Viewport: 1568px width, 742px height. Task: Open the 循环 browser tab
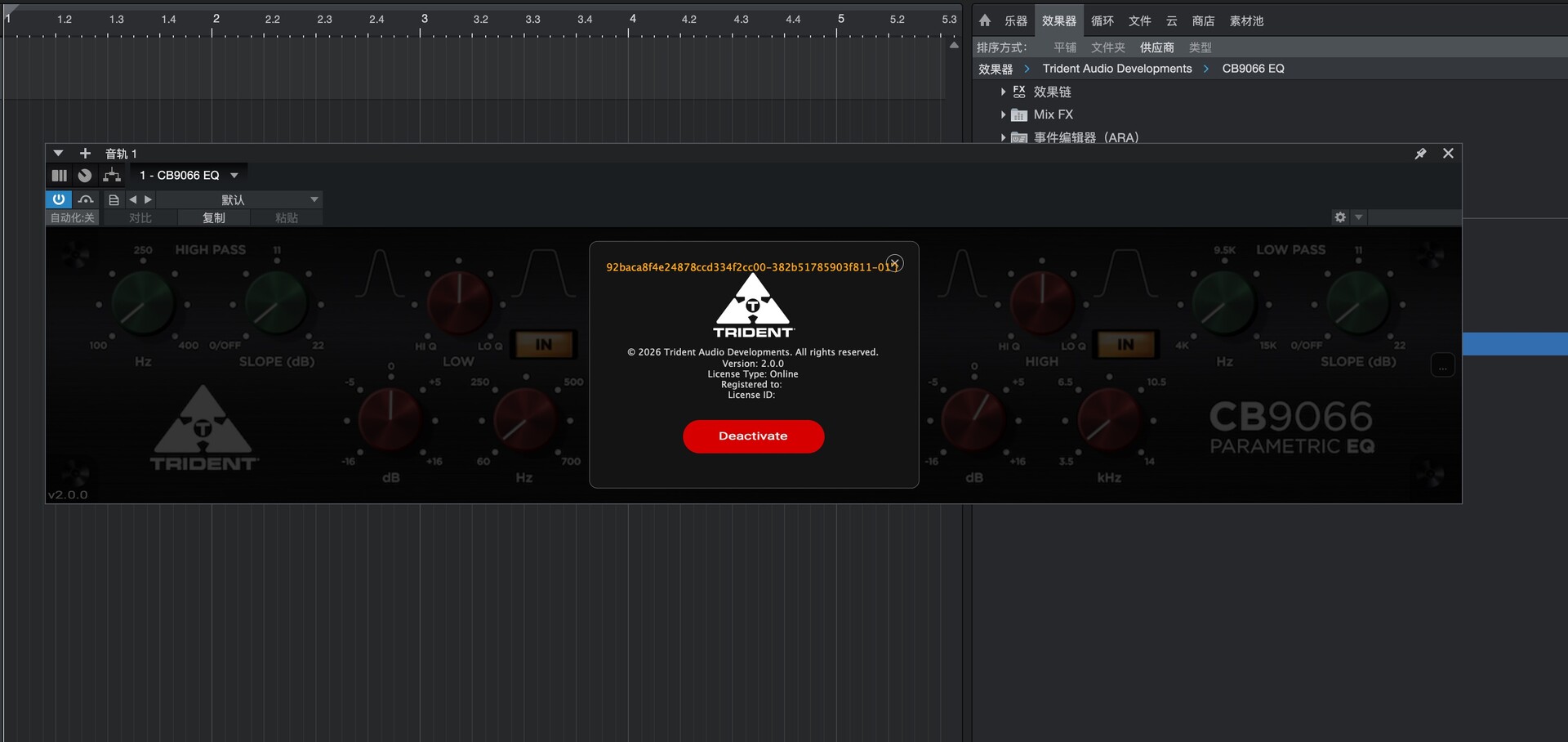tap(1102, 20)
